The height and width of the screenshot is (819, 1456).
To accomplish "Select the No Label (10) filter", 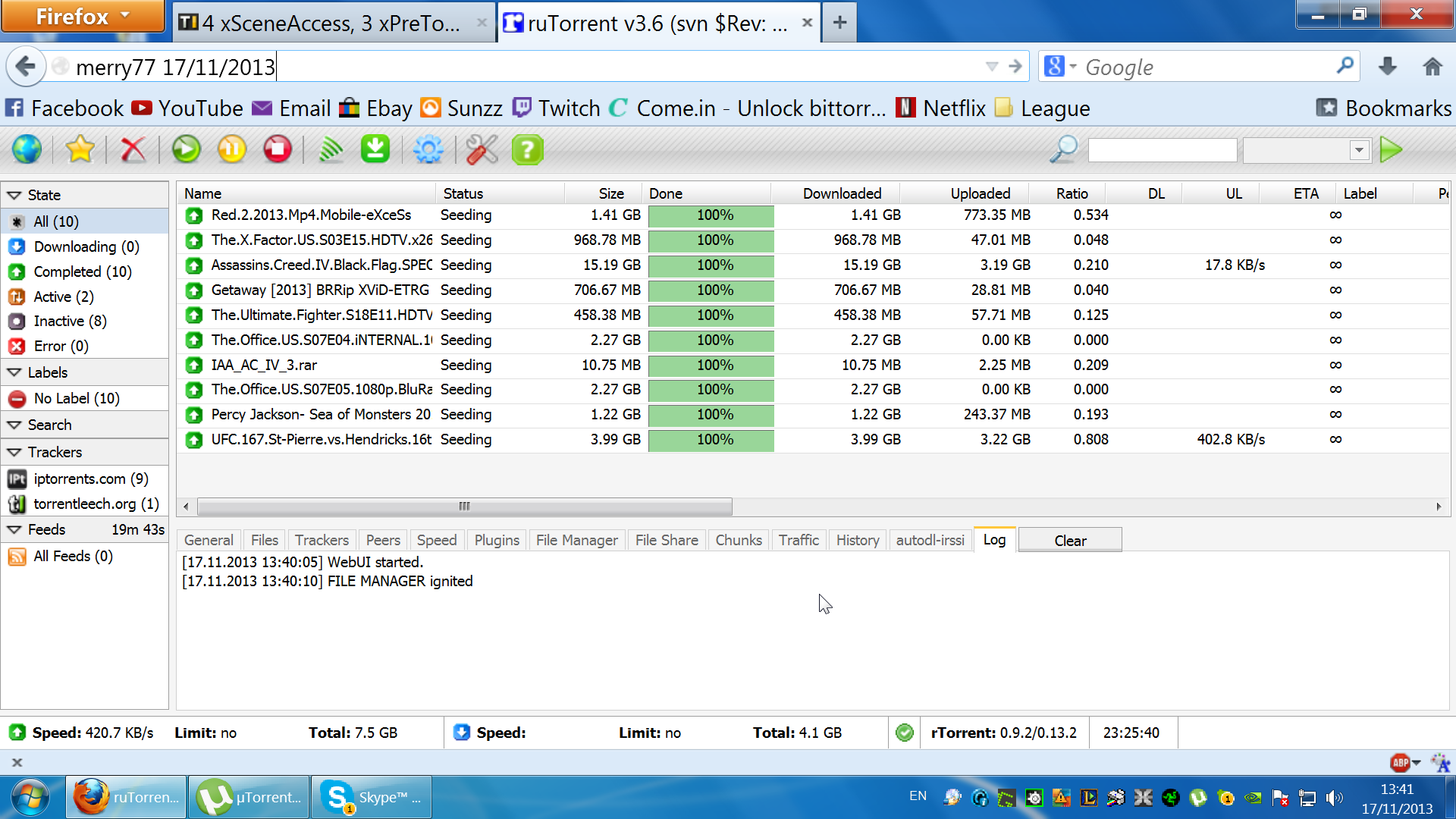I will coord(85,398).
